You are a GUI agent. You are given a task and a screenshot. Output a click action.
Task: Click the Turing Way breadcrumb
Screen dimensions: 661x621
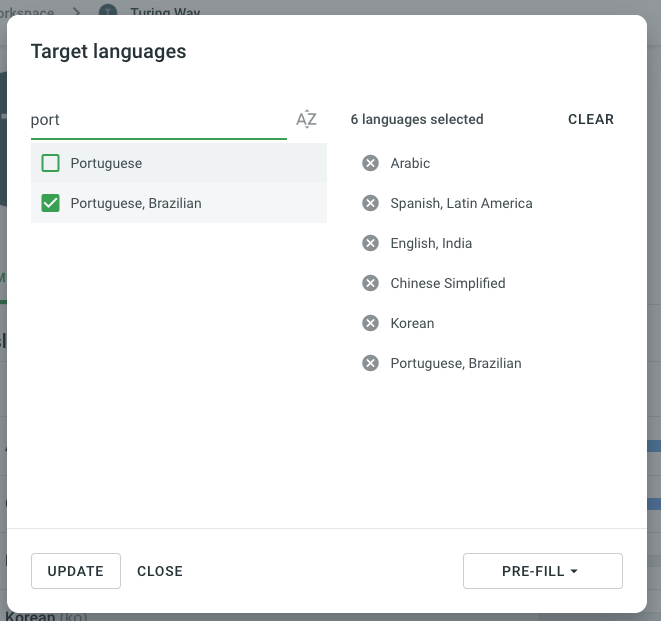pos(164,14)
